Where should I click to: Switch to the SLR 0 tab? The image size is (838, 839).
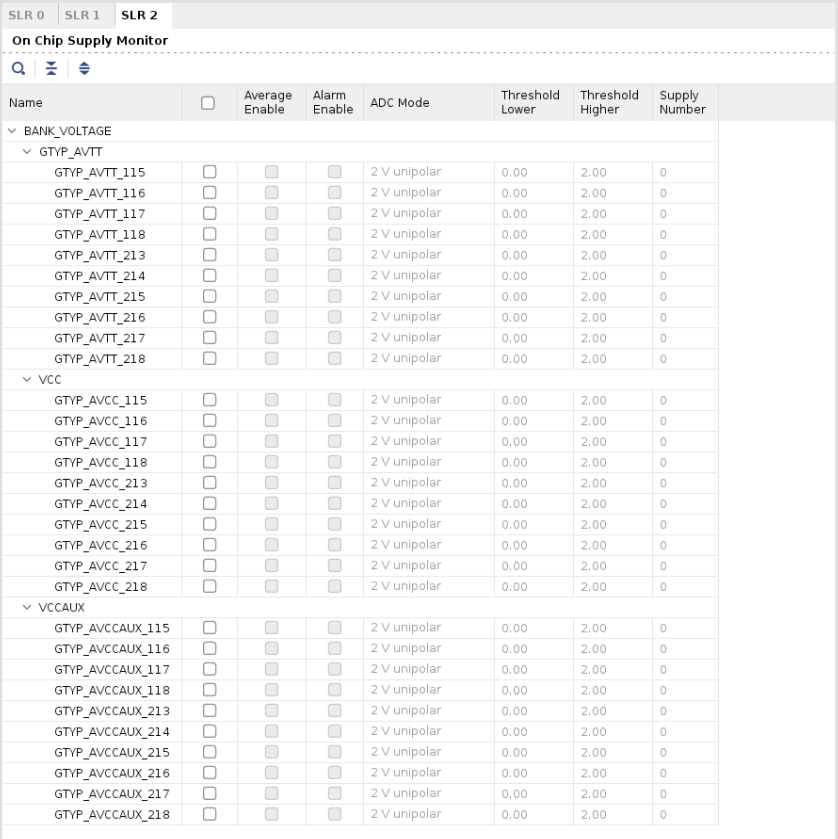[x=26, y=15]
